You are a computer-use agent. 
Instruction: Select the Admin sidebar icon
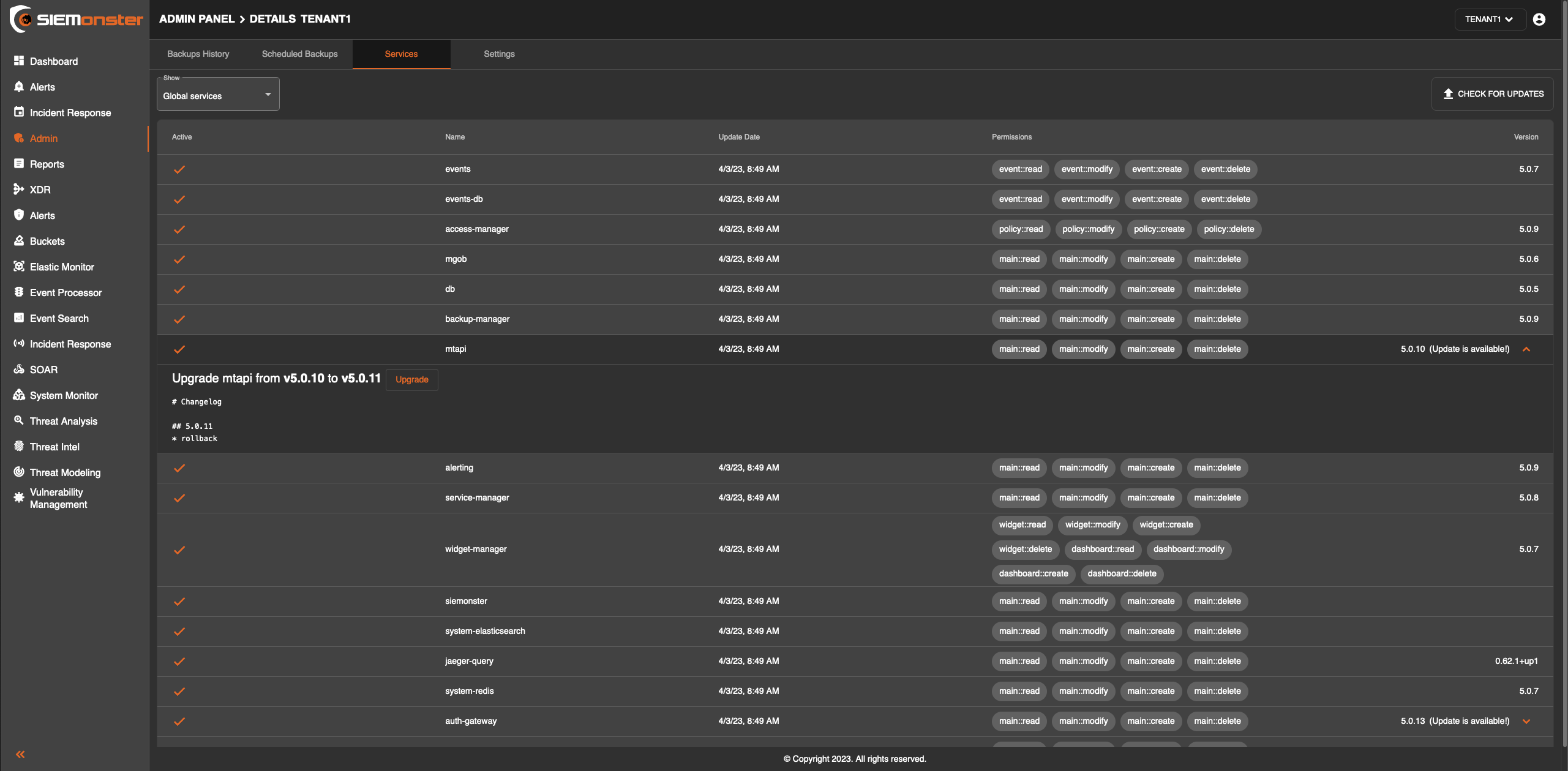[x=19, y=138]
